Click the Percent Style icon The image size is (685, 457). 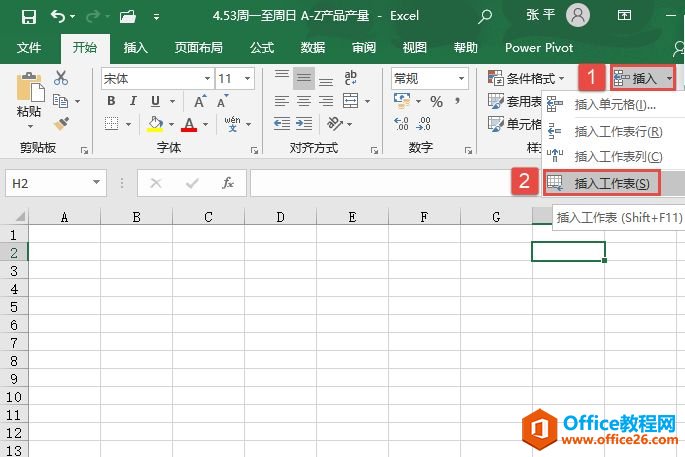(x=436, y=101)
